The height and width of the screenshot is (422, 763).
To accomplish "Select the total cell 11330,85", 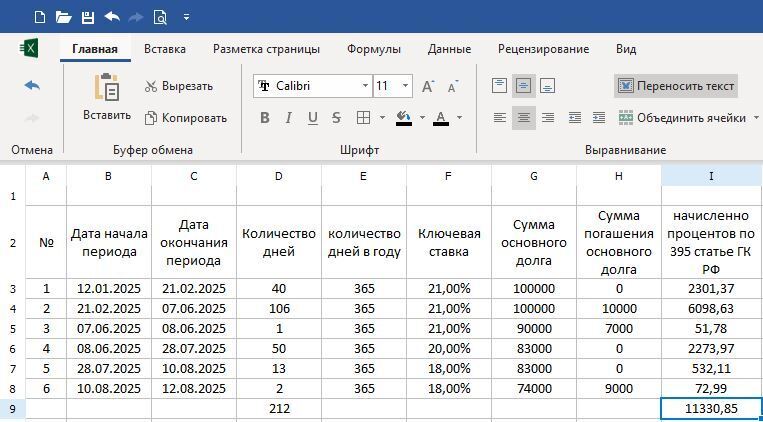I will [711, 409].
